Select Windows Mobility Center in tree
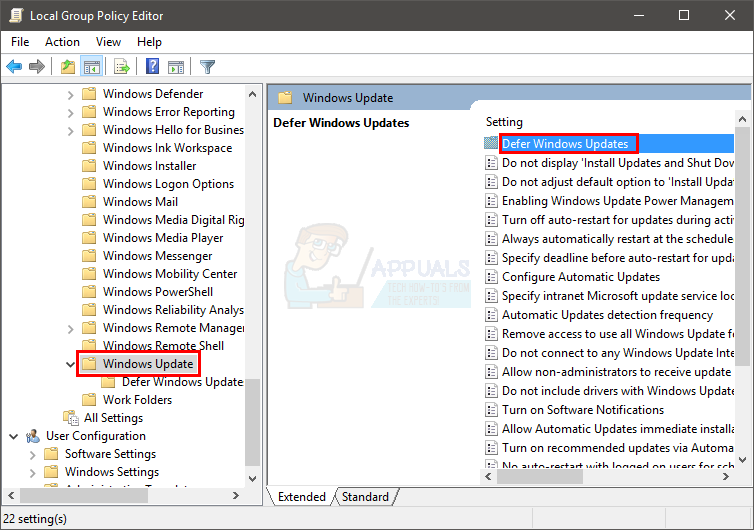This screenshot has width=754, height=530. [x=170, y=274]
